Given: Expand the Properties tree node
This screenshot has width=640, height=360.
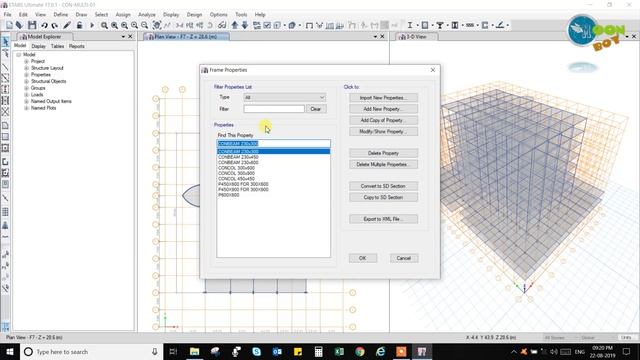Looking at the screenshot, I should coord(27,75).
